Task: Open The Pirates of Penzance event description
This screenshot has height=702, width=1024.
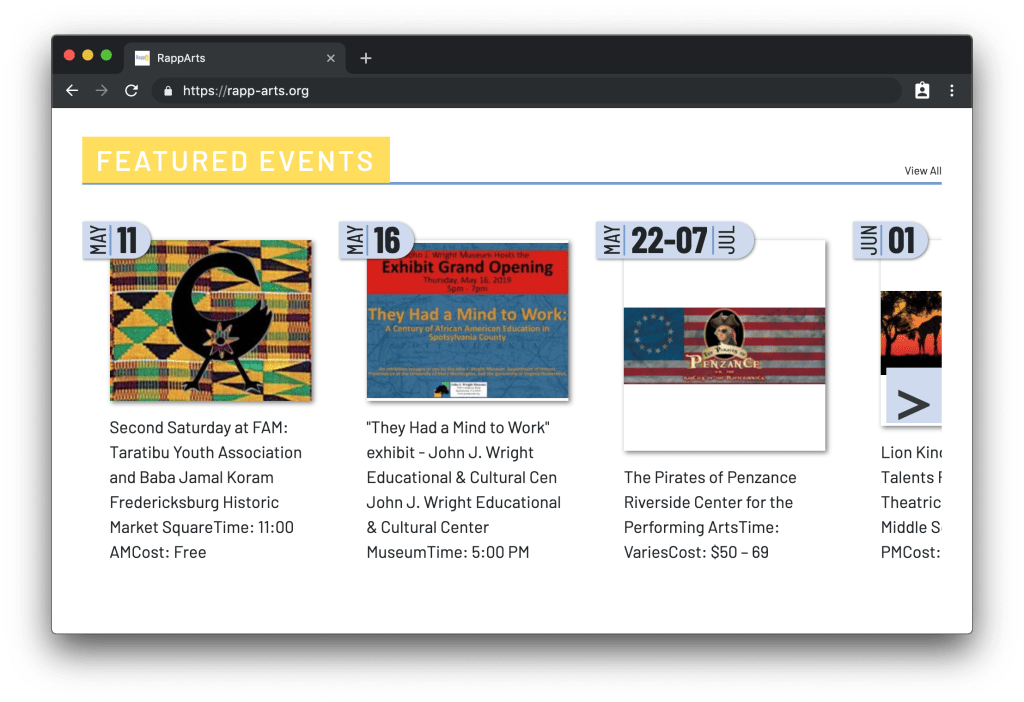Action: 710,515
